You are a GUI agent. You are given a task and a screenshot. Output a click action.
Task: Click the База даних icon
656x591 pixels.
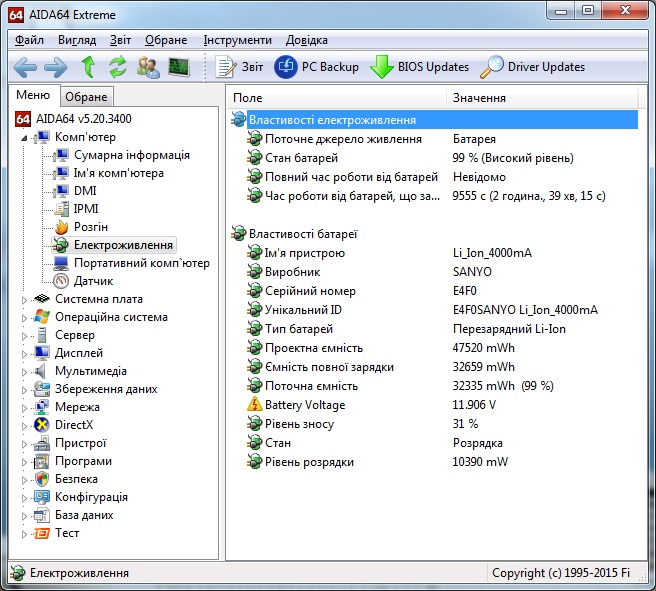coord(42,515)
